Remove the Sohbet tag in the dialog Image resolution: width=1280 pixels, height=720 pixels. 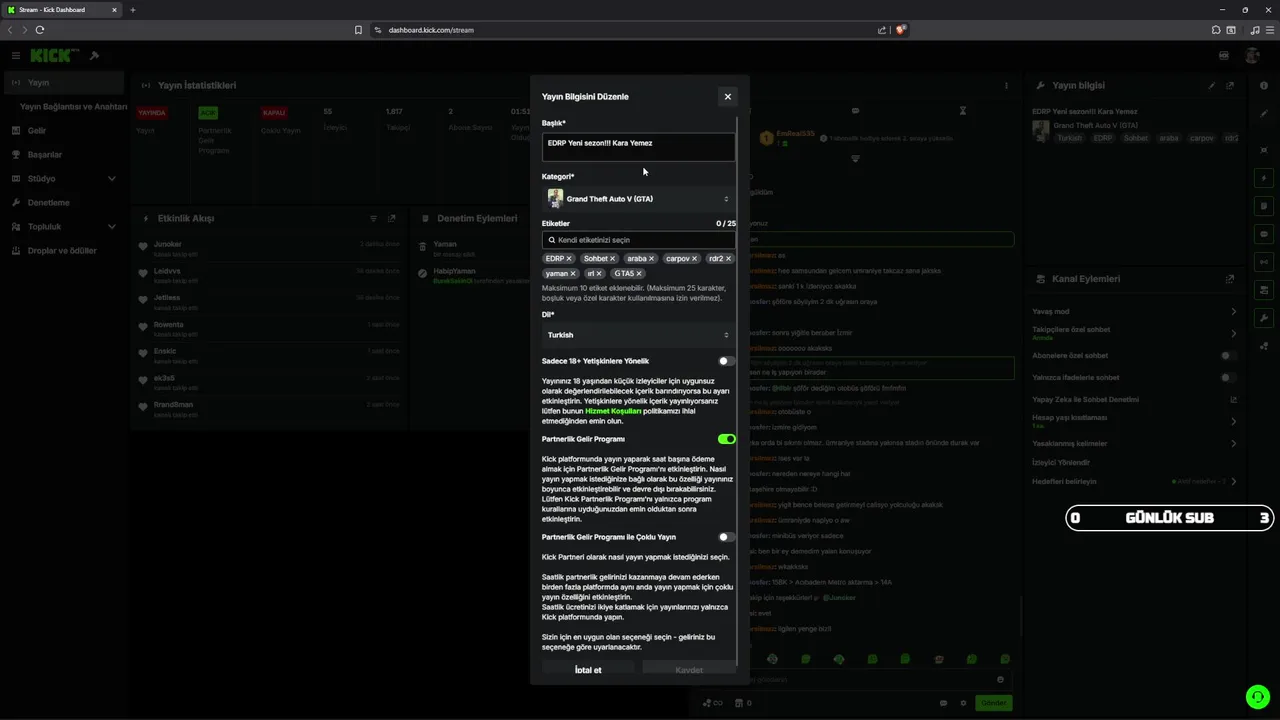[x=612, y=259]
